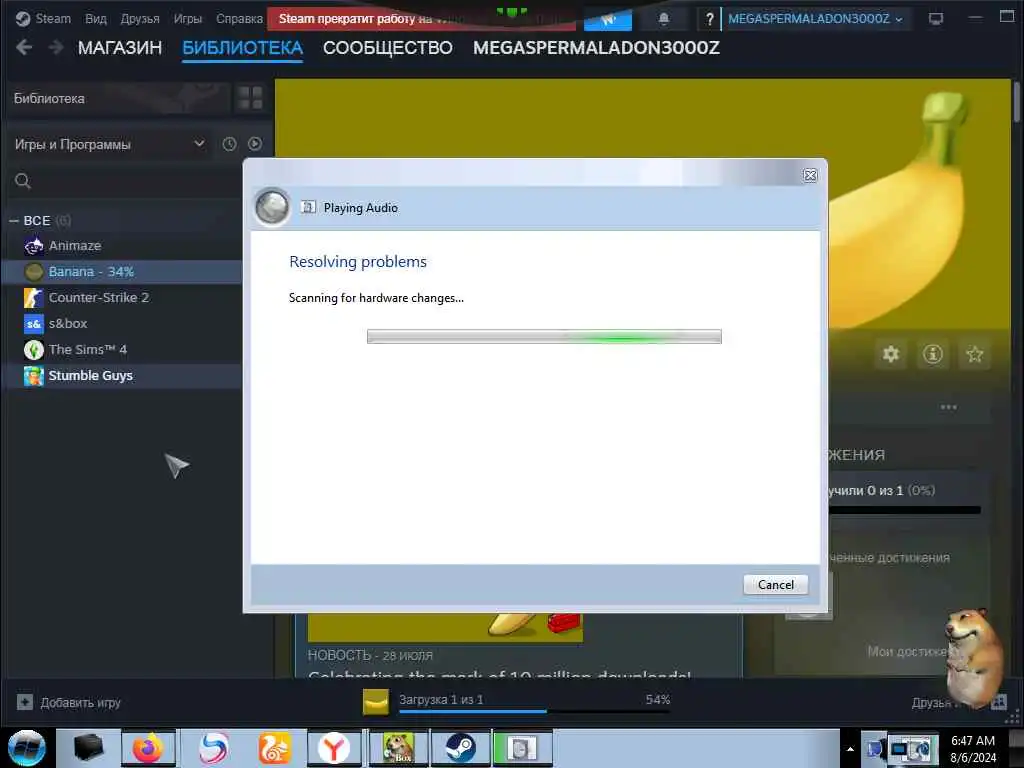
Task: Open the hamster Box taskbar app
Action: [398, 748]
